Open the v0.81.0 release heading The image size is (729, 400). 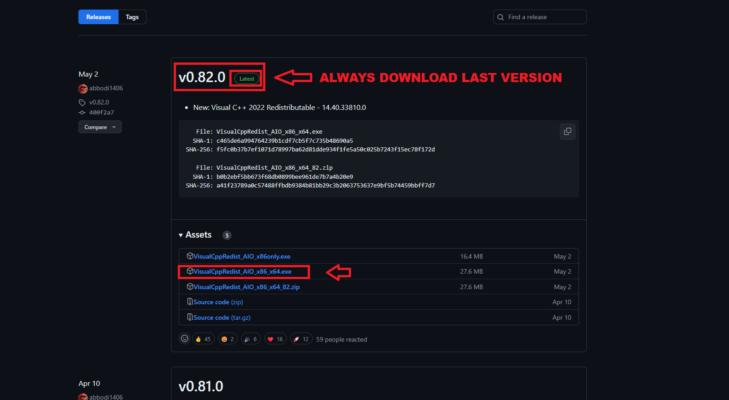tap(200, 386)
